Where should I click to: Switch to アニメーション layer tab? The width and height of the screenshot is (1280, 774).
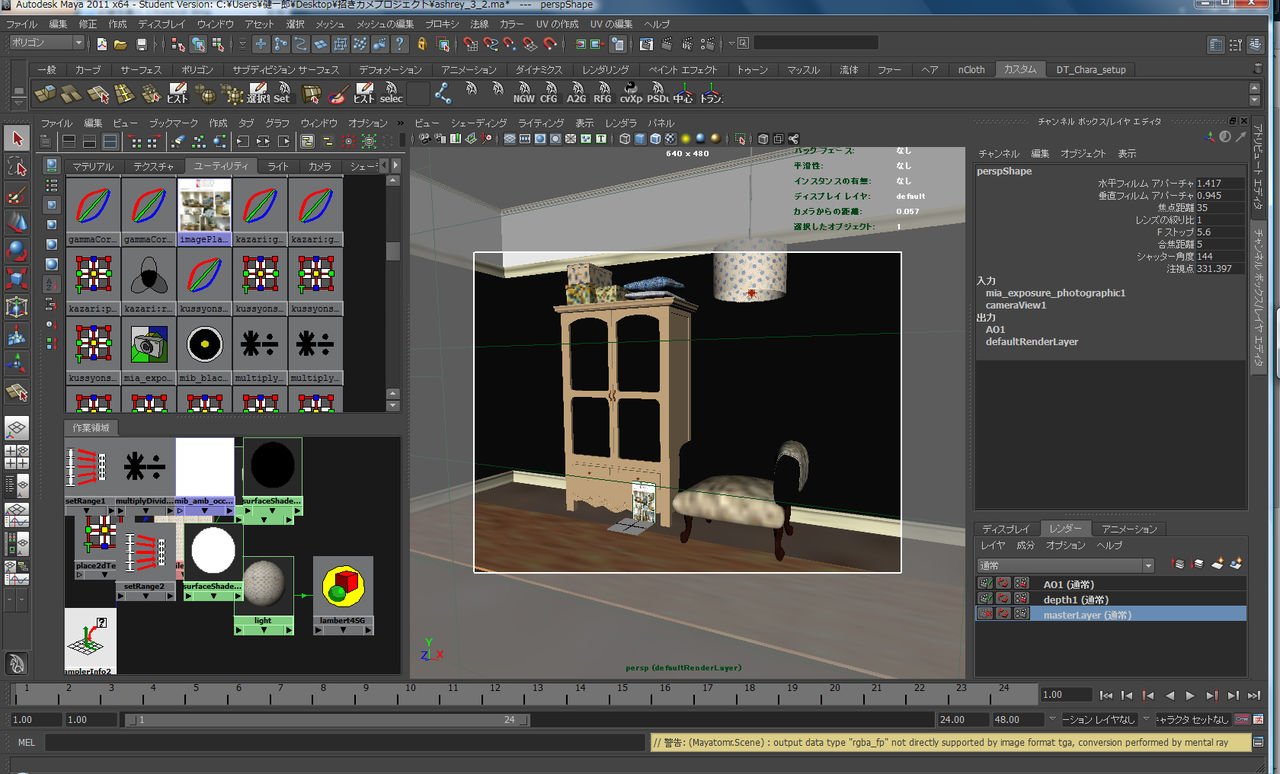(x=1129, y=529)
